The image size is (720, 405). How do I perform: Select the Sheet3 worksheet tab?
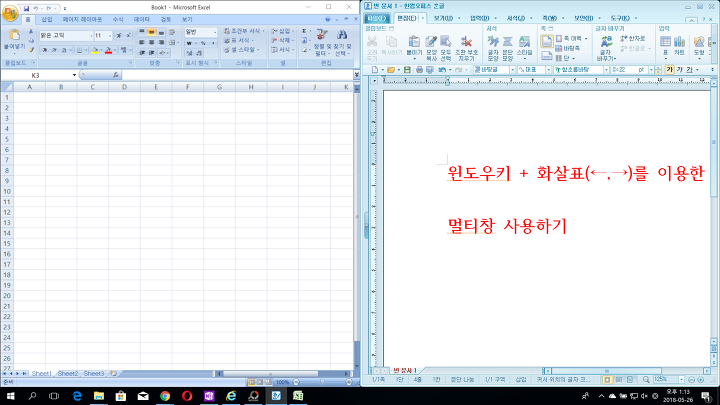(94, 373)
